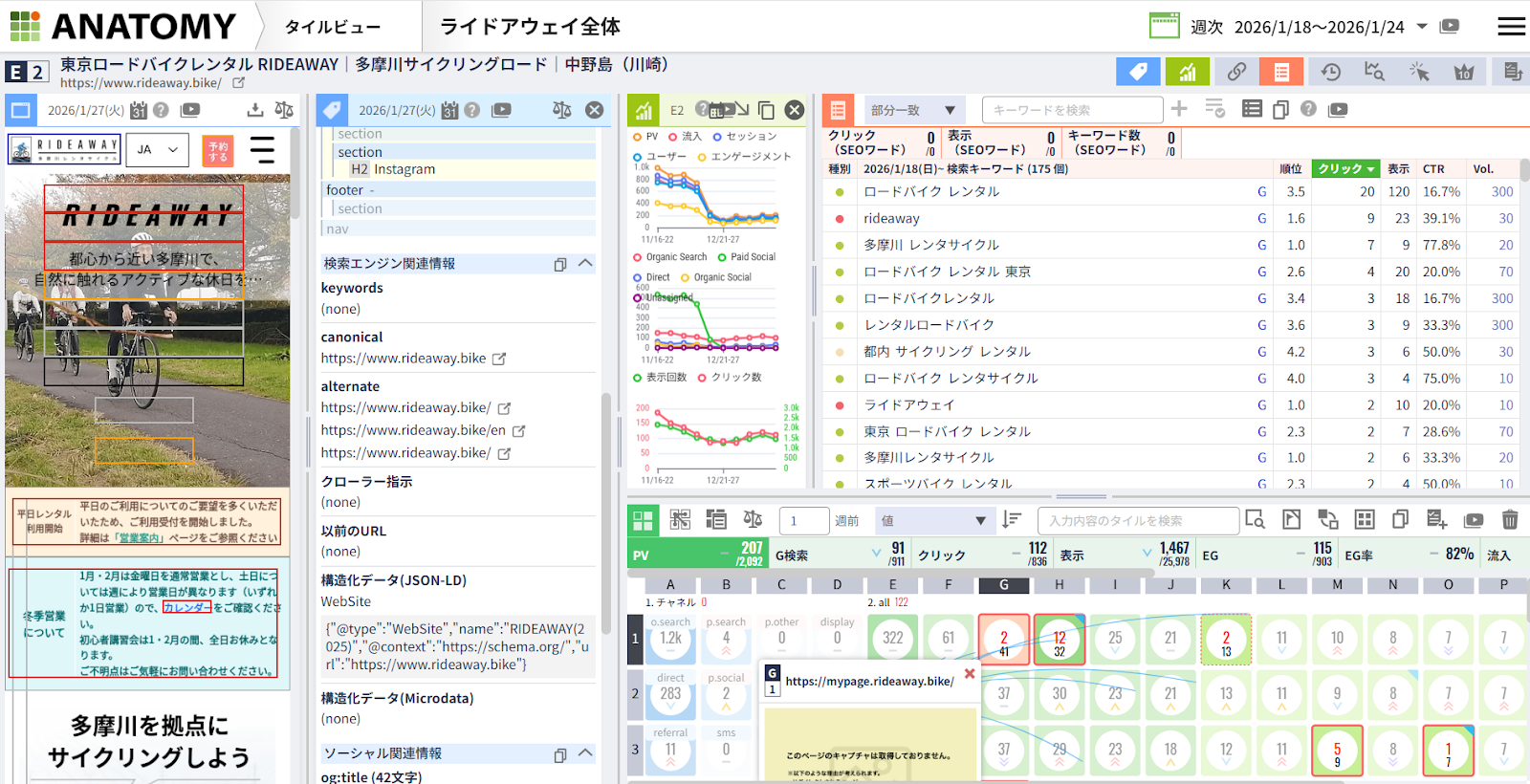The image size is (1530, 784).
Task: Open the hamburger menu in the site preview
Action: 262,150
